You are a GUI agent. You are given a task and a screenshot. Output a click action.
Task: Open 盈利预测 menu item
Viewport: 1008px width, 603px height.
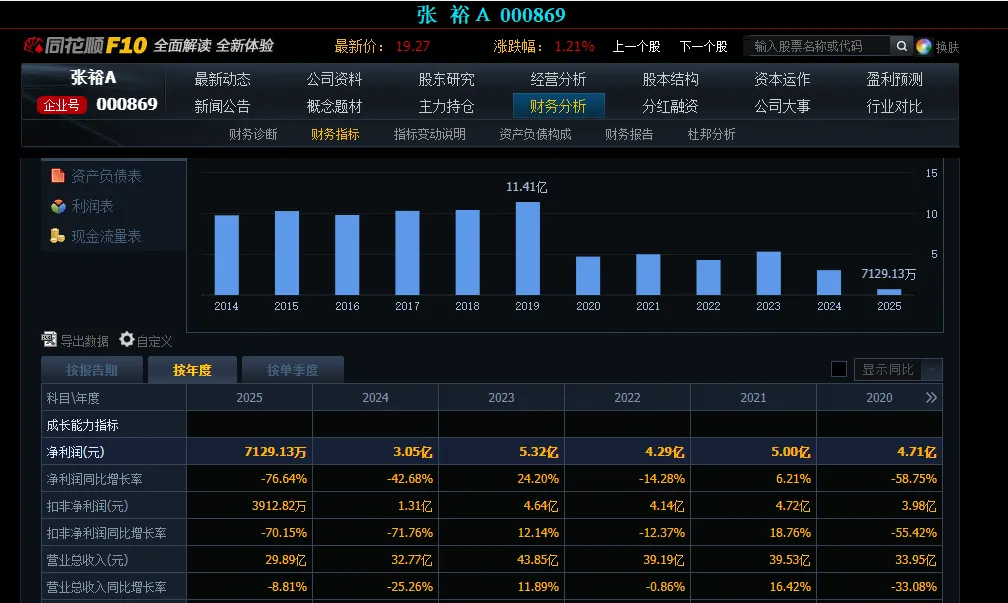coord(894,80)
